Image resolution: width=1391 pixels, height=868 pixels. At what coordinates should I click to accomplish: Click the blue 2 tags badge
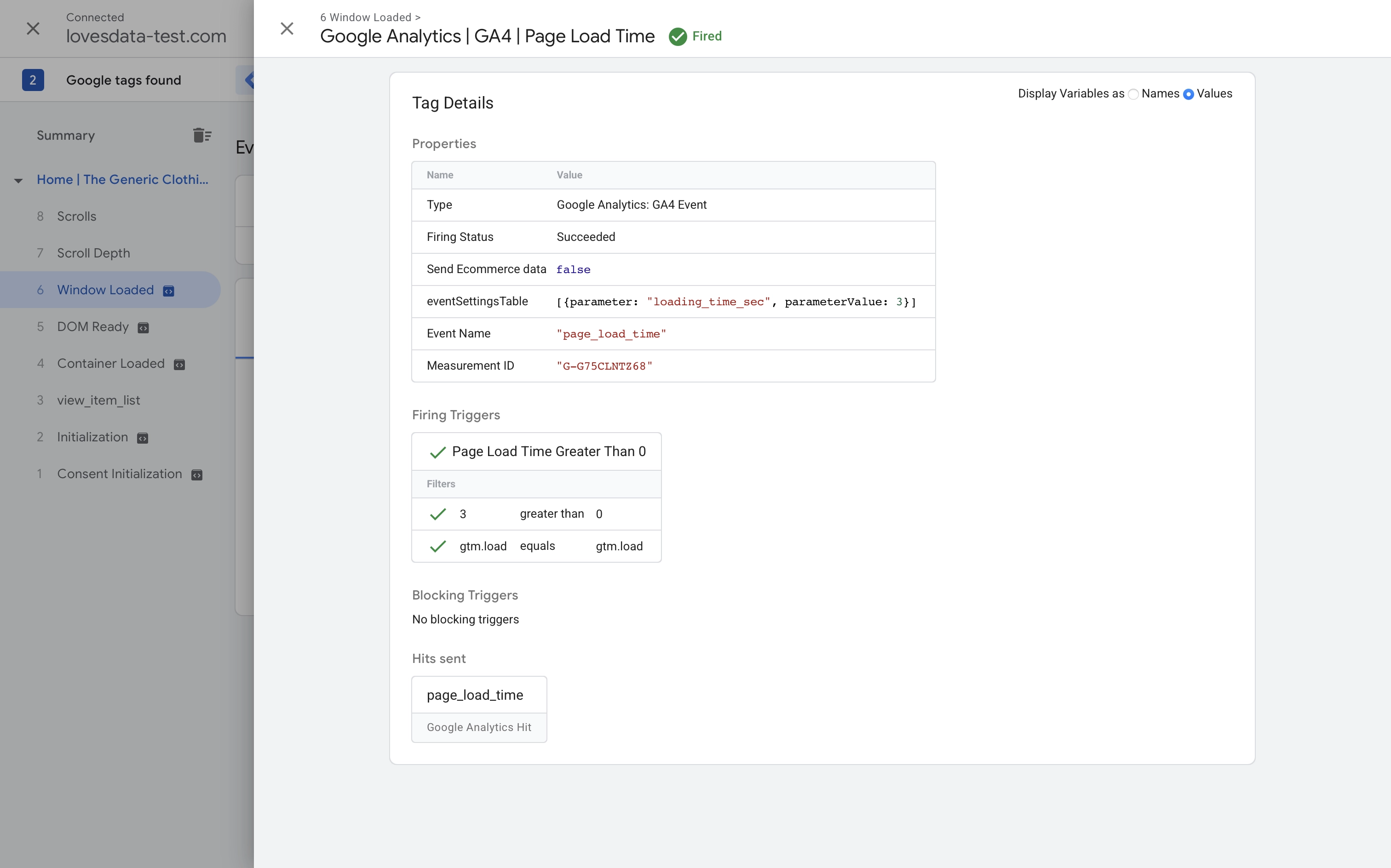tap(33, 80)
